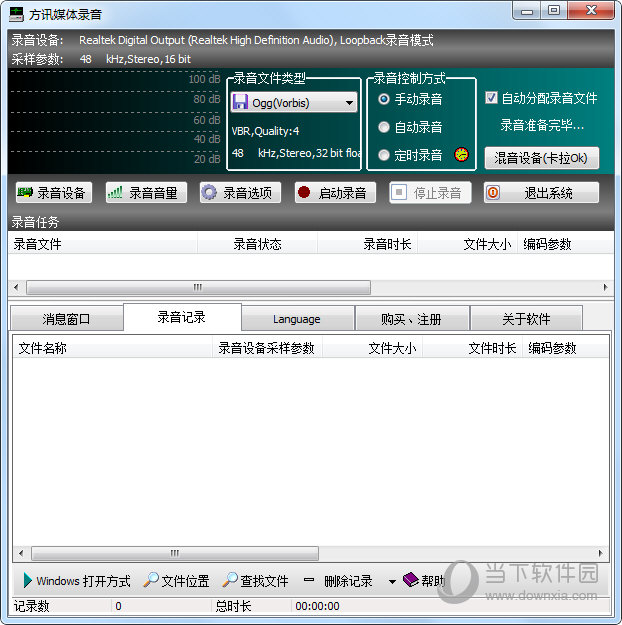Switch to 录音记录 tab
Viewport: 622px width, 625px height.
[182, 317]
